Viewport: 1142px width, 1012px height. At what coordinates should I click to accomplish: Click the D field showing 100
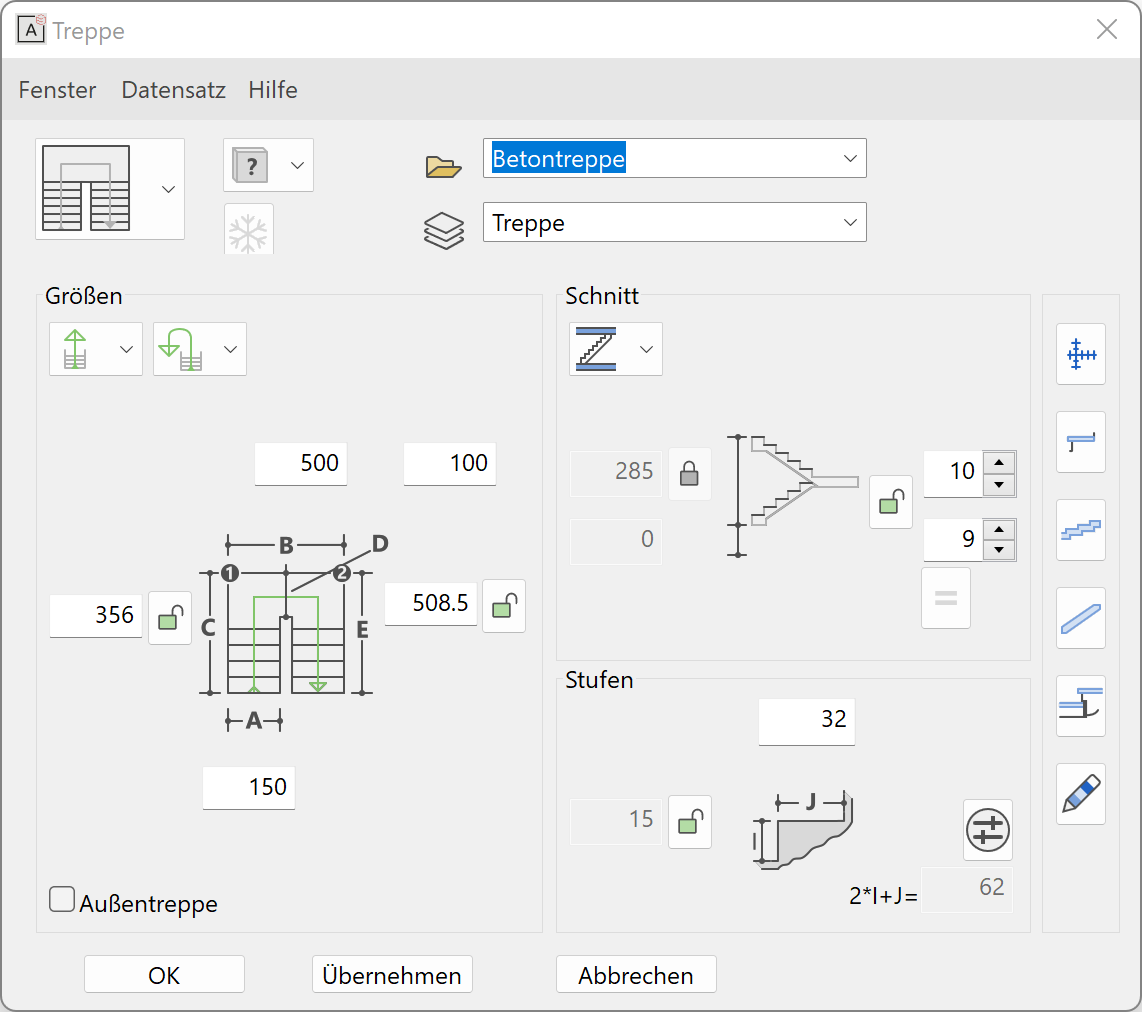pyautogui.click(x=450, y=463)
